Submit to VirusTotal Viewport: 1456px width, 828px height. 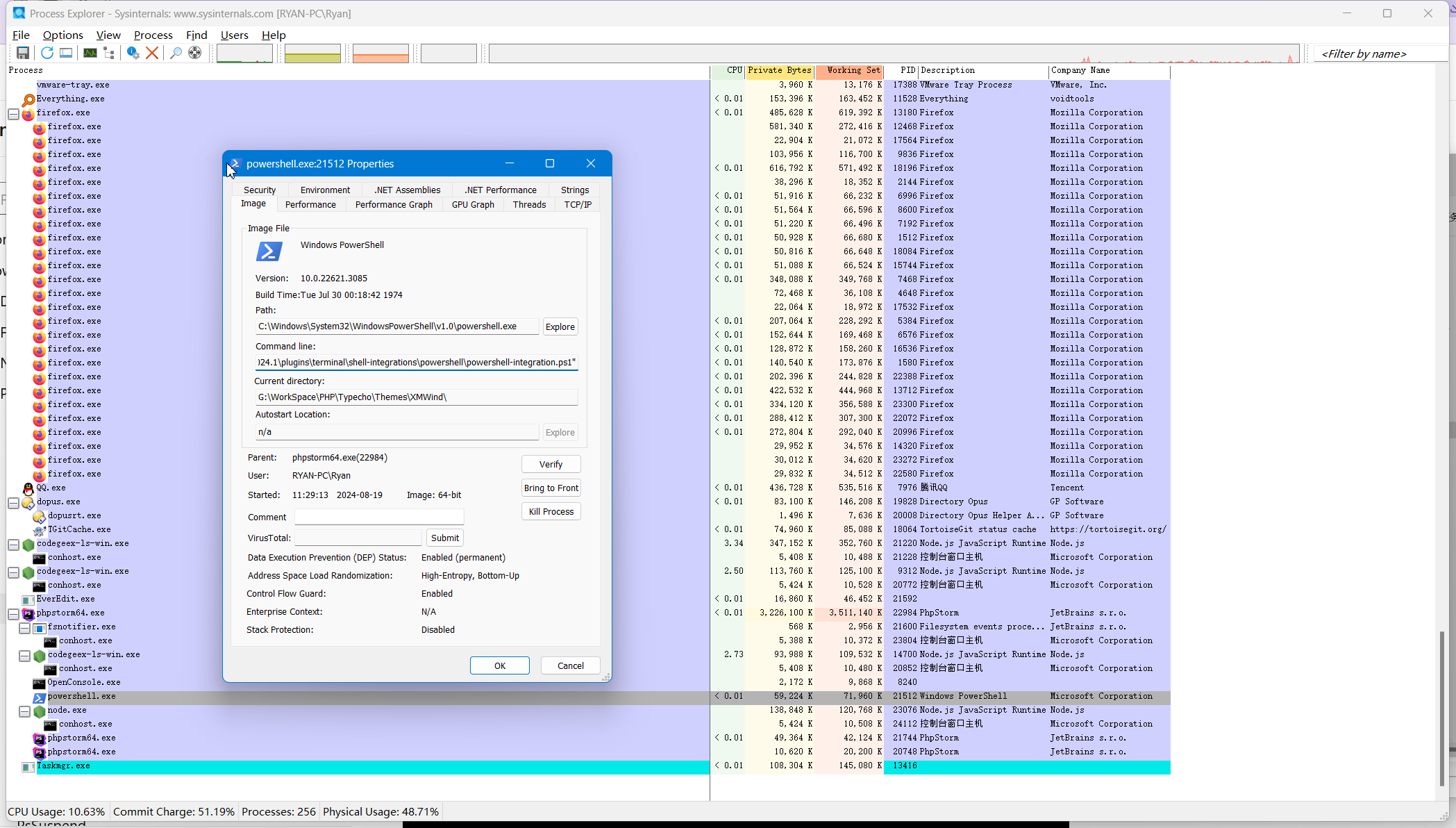(444, 538)
